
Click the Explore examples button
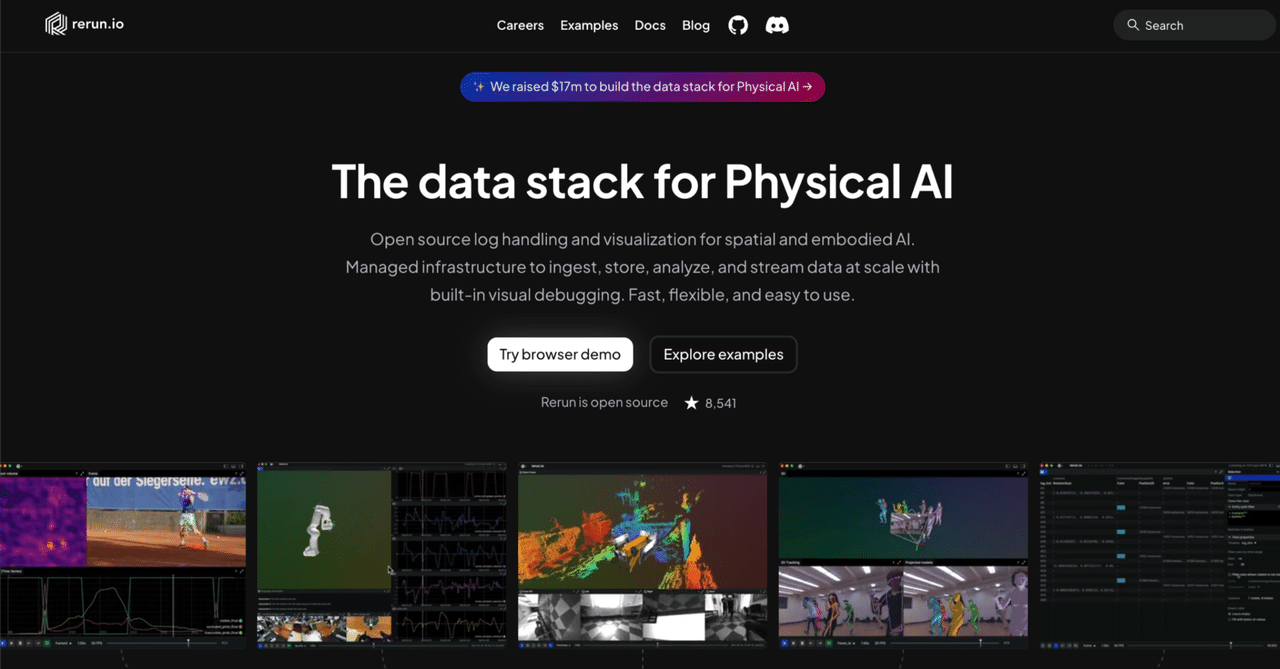pos(723,354)
